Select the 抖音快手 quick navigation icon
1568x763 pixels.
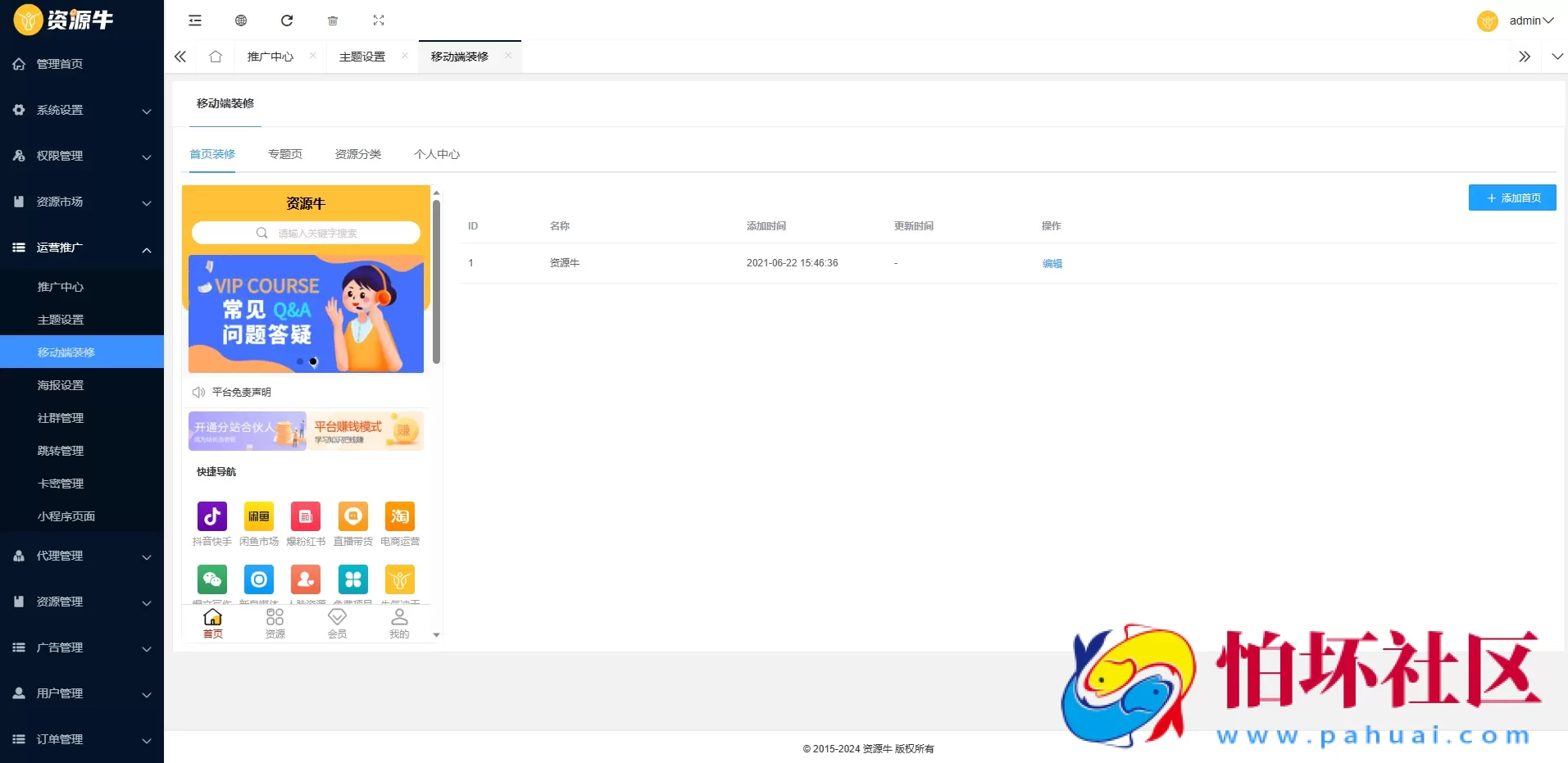211,516
